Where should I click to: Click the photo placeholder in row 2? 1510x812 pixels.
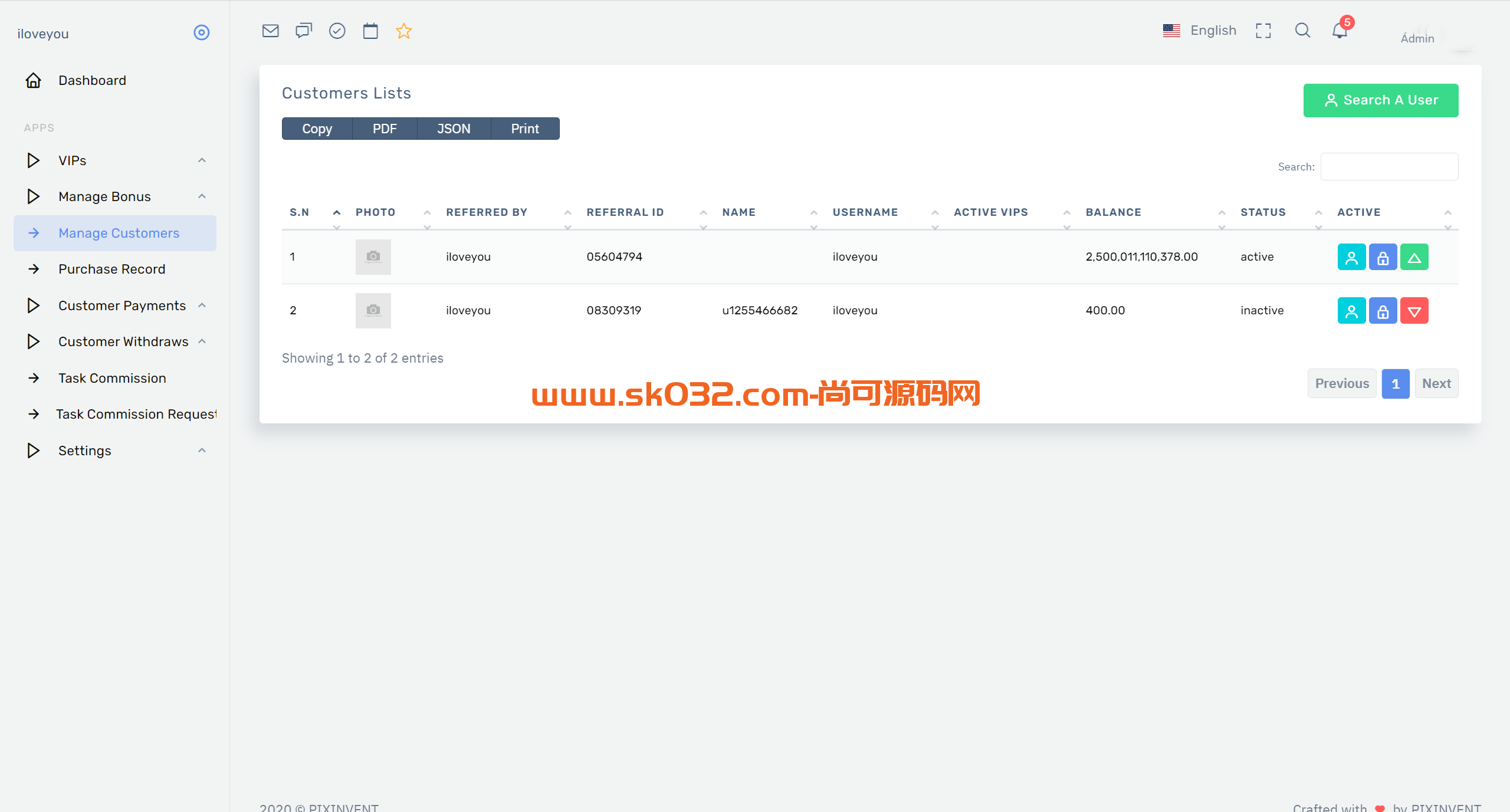point(373,311)
